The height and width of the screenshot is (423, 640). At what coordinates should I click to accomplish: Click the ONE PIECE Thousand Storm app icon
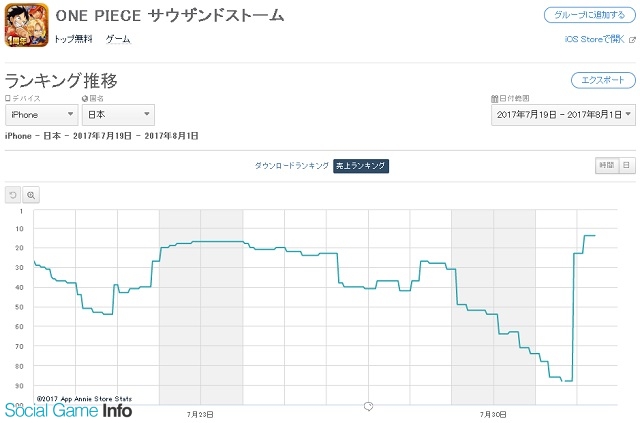(27, 25)
